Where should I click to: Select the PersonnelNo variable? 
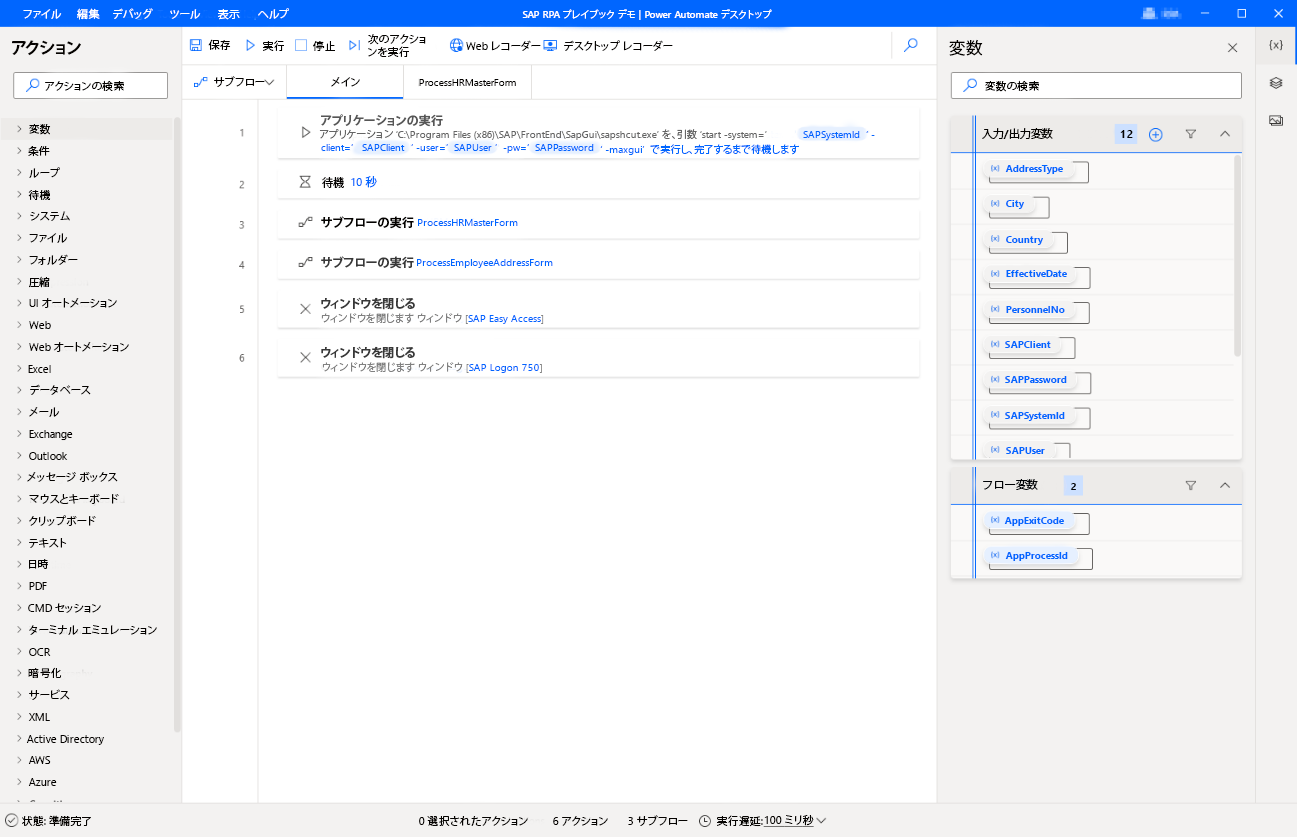(x=1034, y=310)
